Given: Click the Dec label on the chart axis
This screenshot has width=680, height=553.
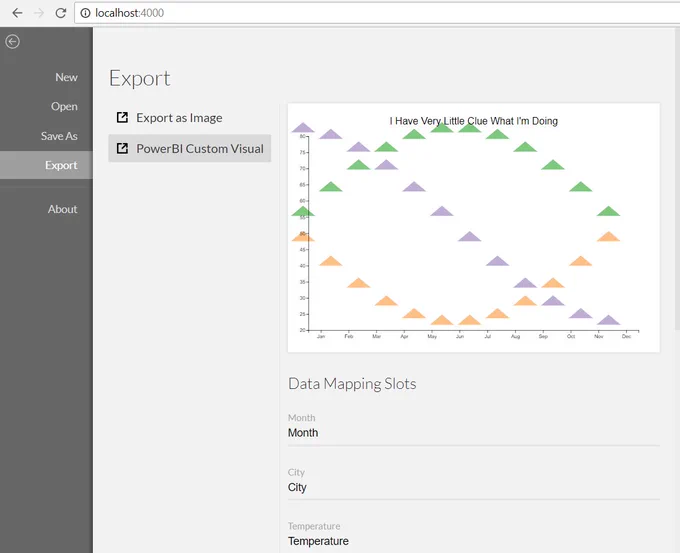Looking at the screenshot, I should (x=626, y=336).
